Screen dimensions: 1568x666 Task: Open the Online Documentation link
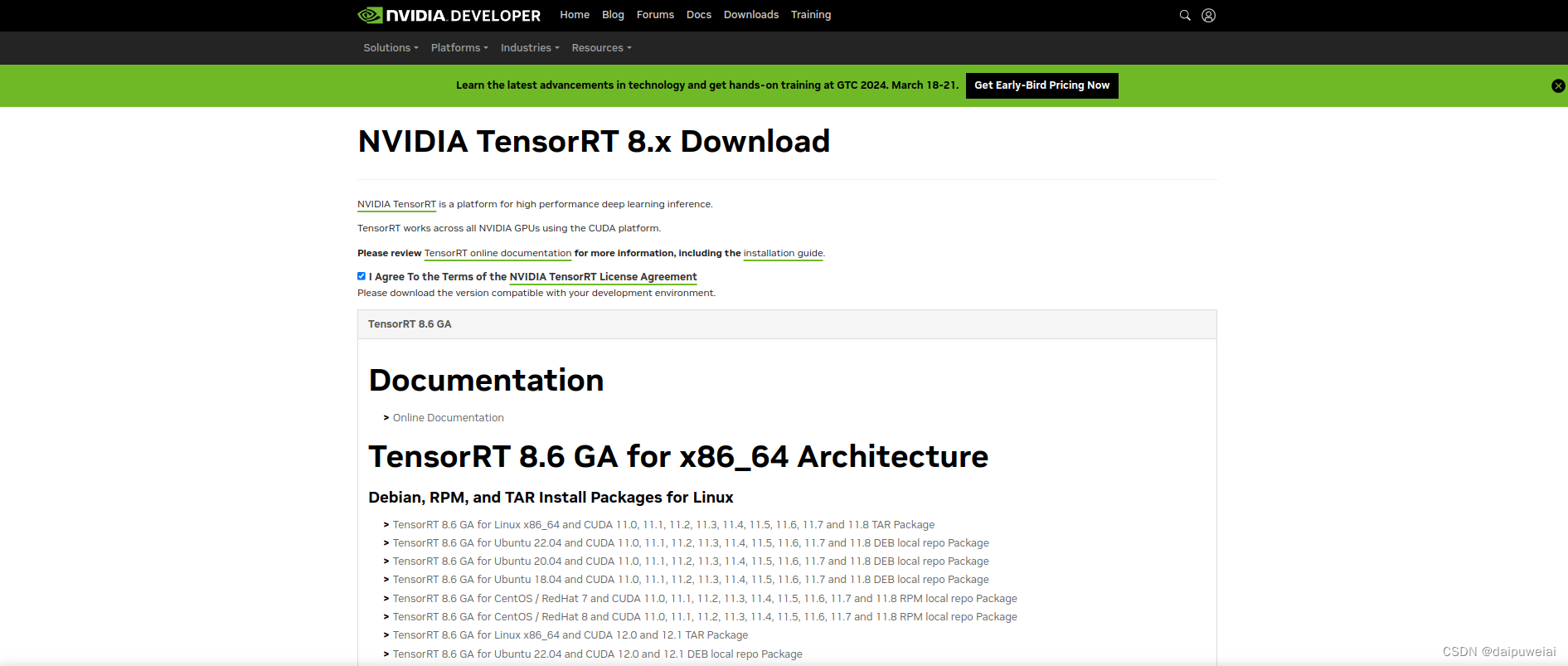coord(448,418)
